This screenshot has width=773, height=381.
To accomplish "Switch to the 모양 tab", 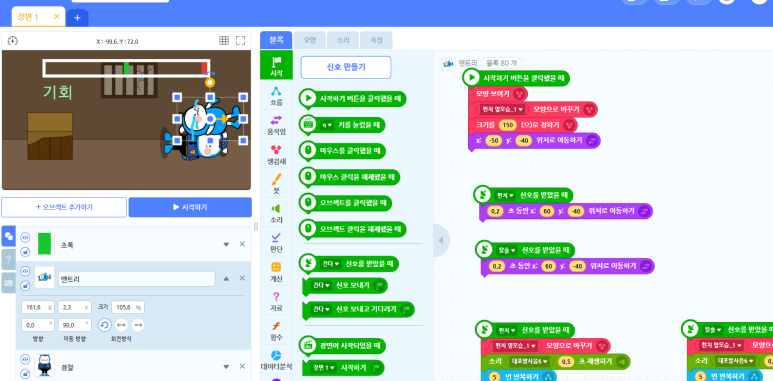I will 310,40.
